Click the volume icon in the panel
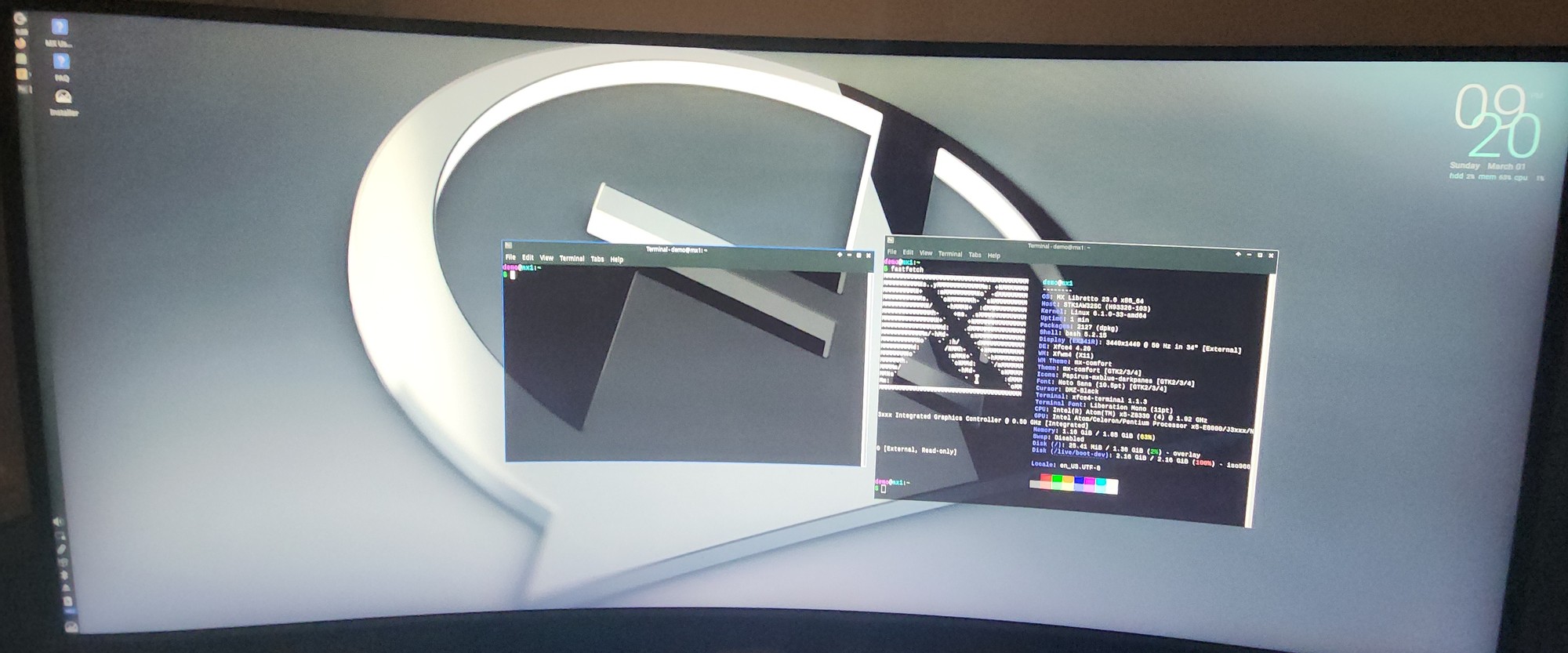 56,521
